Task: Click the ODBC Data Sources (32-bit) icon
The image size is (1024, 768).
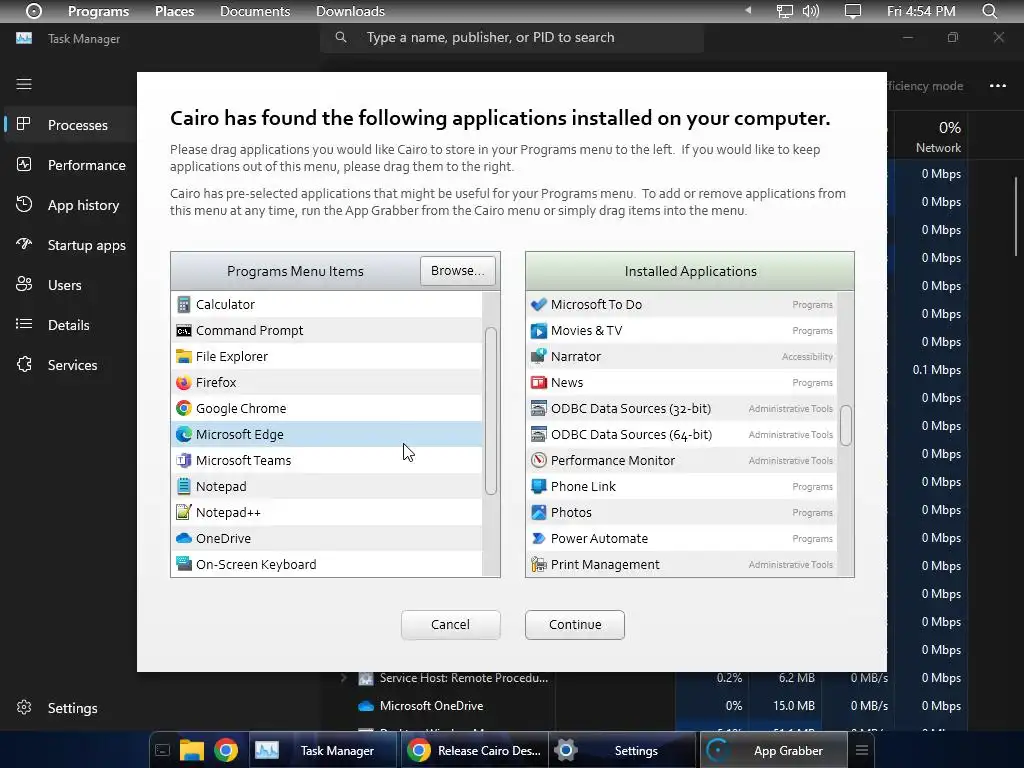Action: pos(538,408)
